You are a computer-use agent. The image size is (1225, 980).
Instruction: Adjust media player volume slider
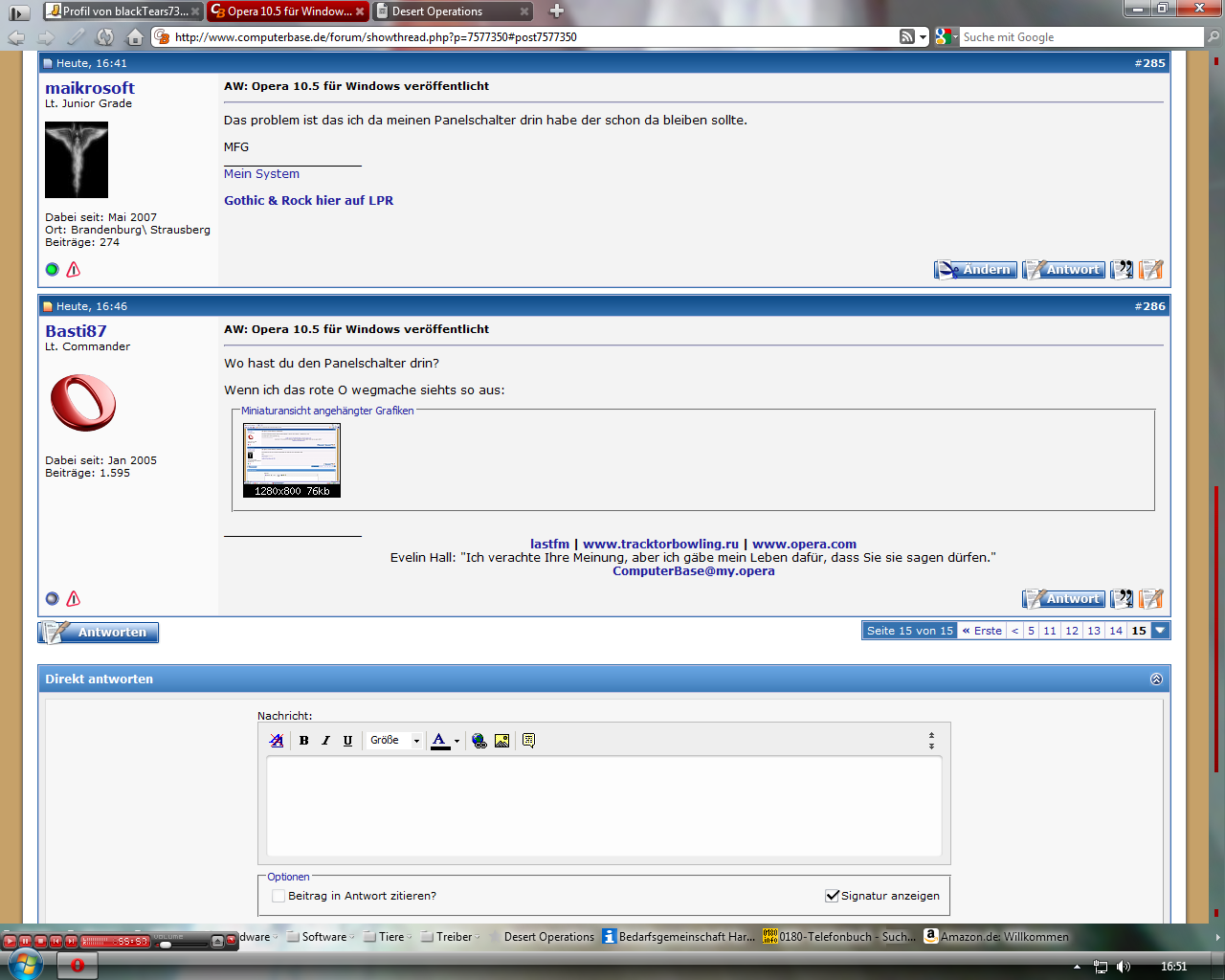click(166, 945)
